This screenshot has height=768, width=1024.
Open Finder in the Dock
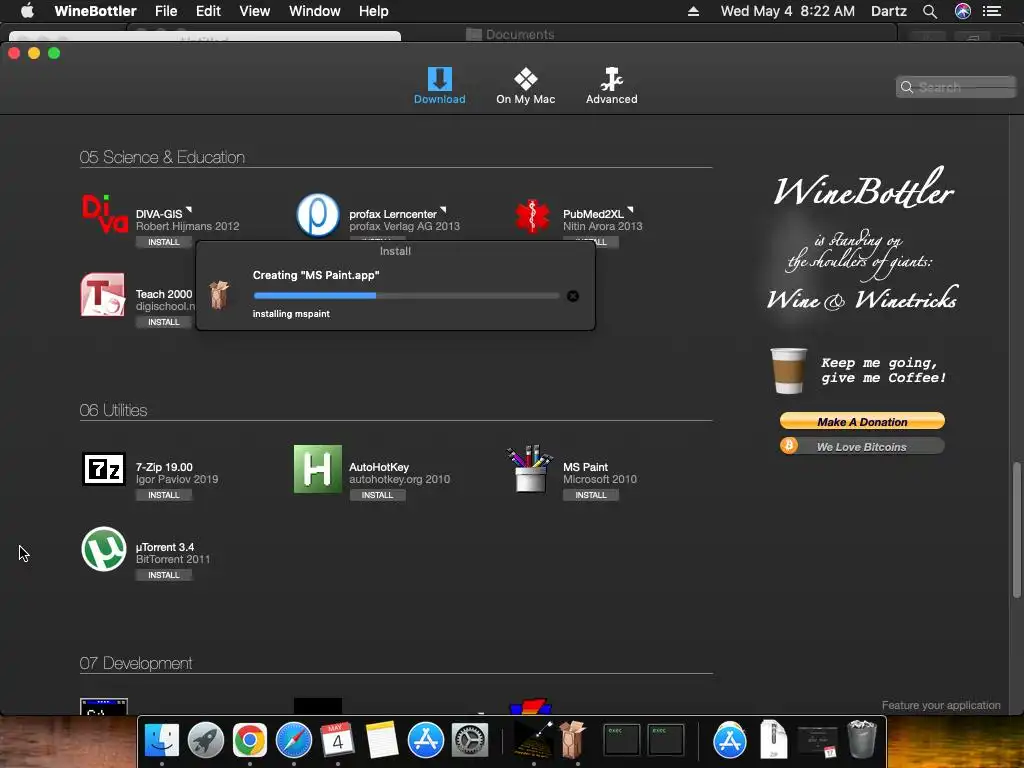coord(161,740)
